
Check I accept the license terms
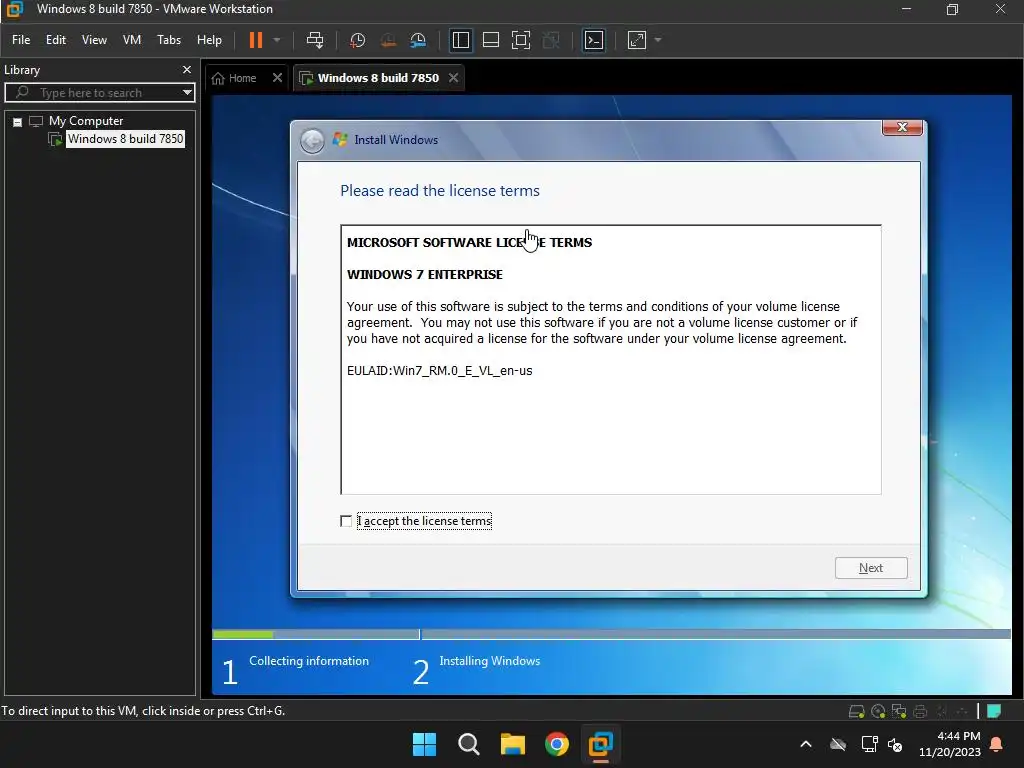[346, 520]
